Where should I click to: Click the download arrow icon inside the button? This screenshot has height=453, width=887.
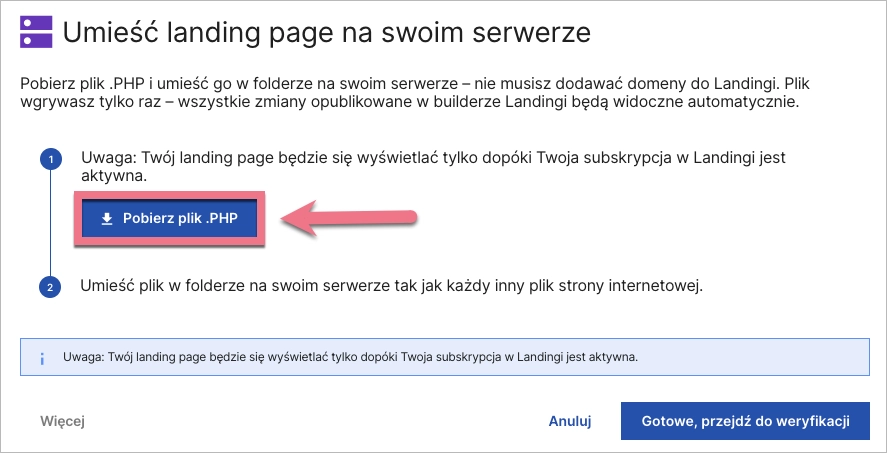click(107, 219)
